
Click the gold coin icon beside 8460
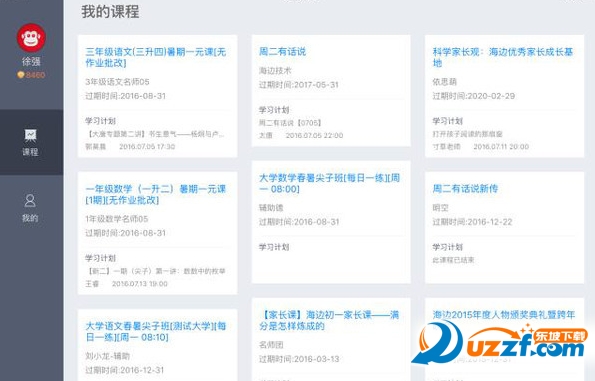click(21, 75)
